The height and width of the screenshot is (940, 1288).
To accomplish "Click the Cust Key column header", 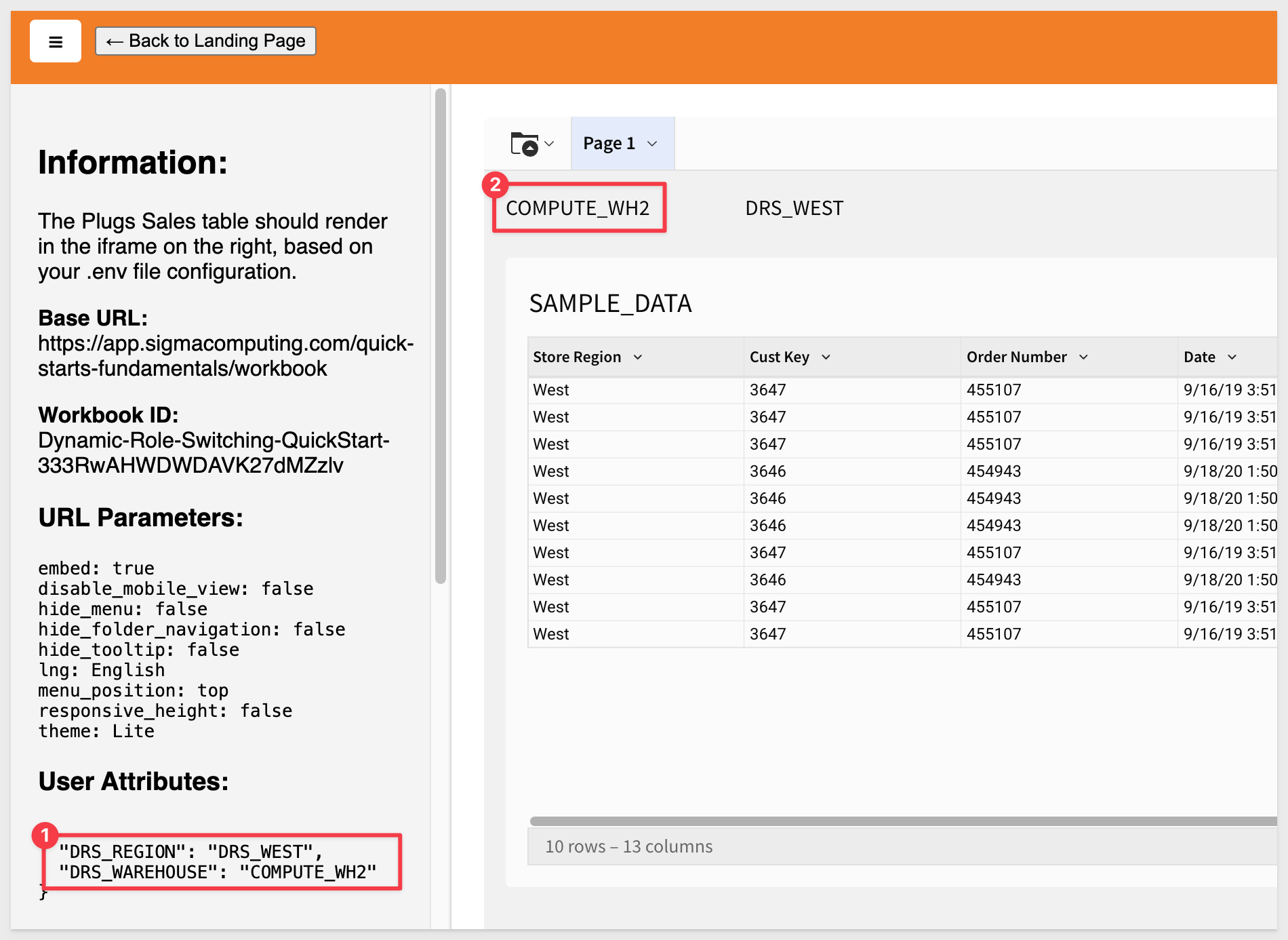I will [x=852, y=357].
